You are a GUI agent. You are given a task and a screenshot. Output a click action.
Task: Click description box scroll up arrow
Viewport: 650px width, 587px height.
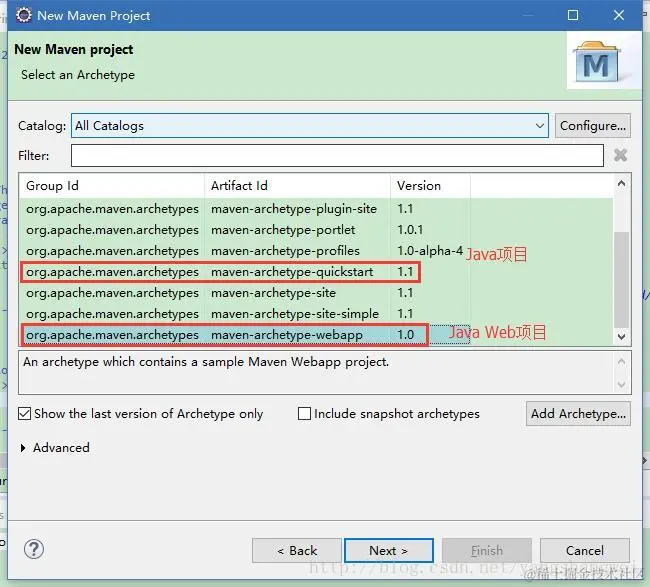[x=621, y=361]
